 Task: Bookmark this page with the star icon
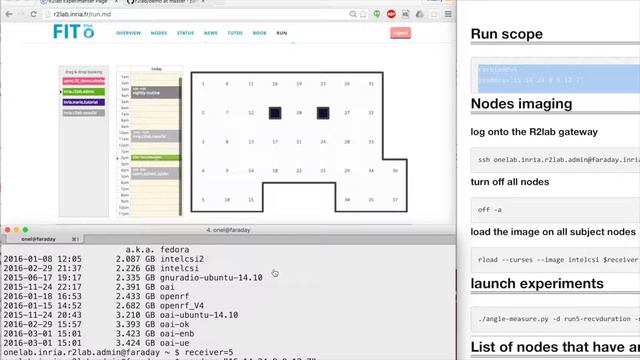(363, 14)
